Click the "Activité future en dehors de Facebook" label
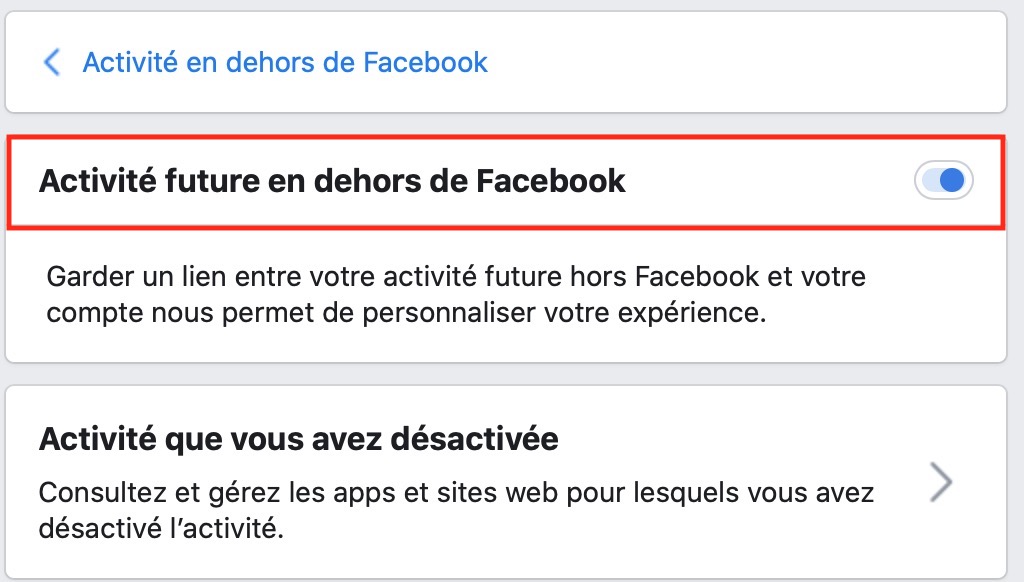 click(x=332, y=181)
